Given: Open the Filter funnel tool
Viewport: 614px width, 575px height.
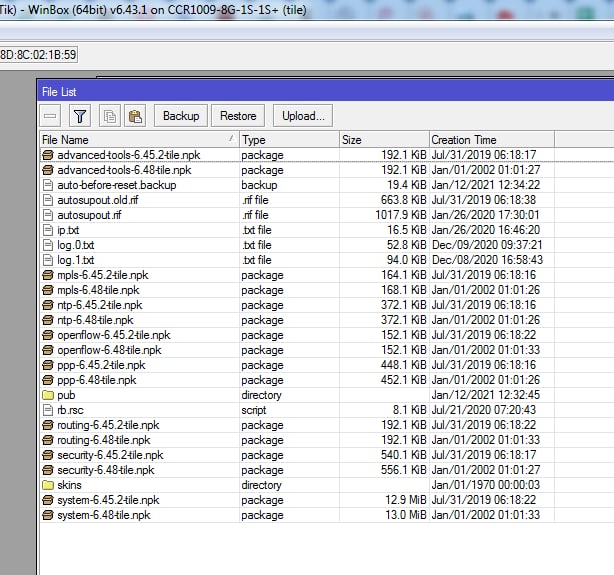Looking at the screenshot, I should pyautogui.click(x=80, y=116).
